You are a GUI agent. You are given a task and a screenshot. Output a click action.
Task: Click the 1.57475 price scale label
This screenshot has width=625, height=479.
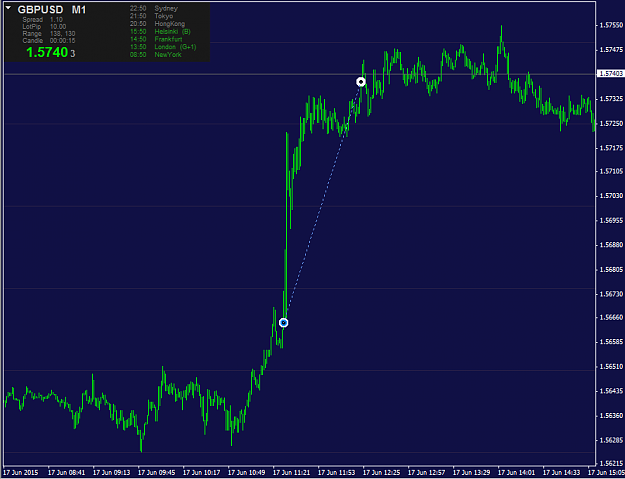(x=611, y=50)
